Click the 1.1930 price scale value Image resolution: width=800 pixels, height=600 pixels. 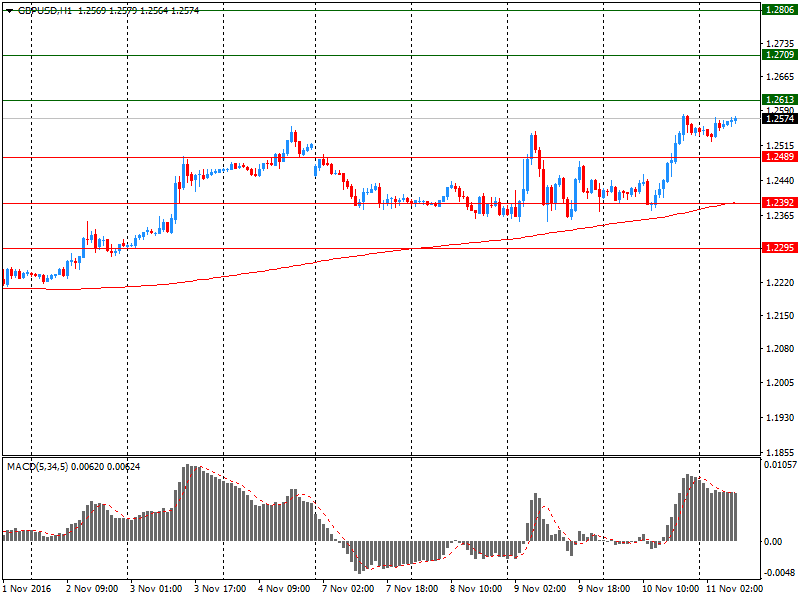click(780, 418)
